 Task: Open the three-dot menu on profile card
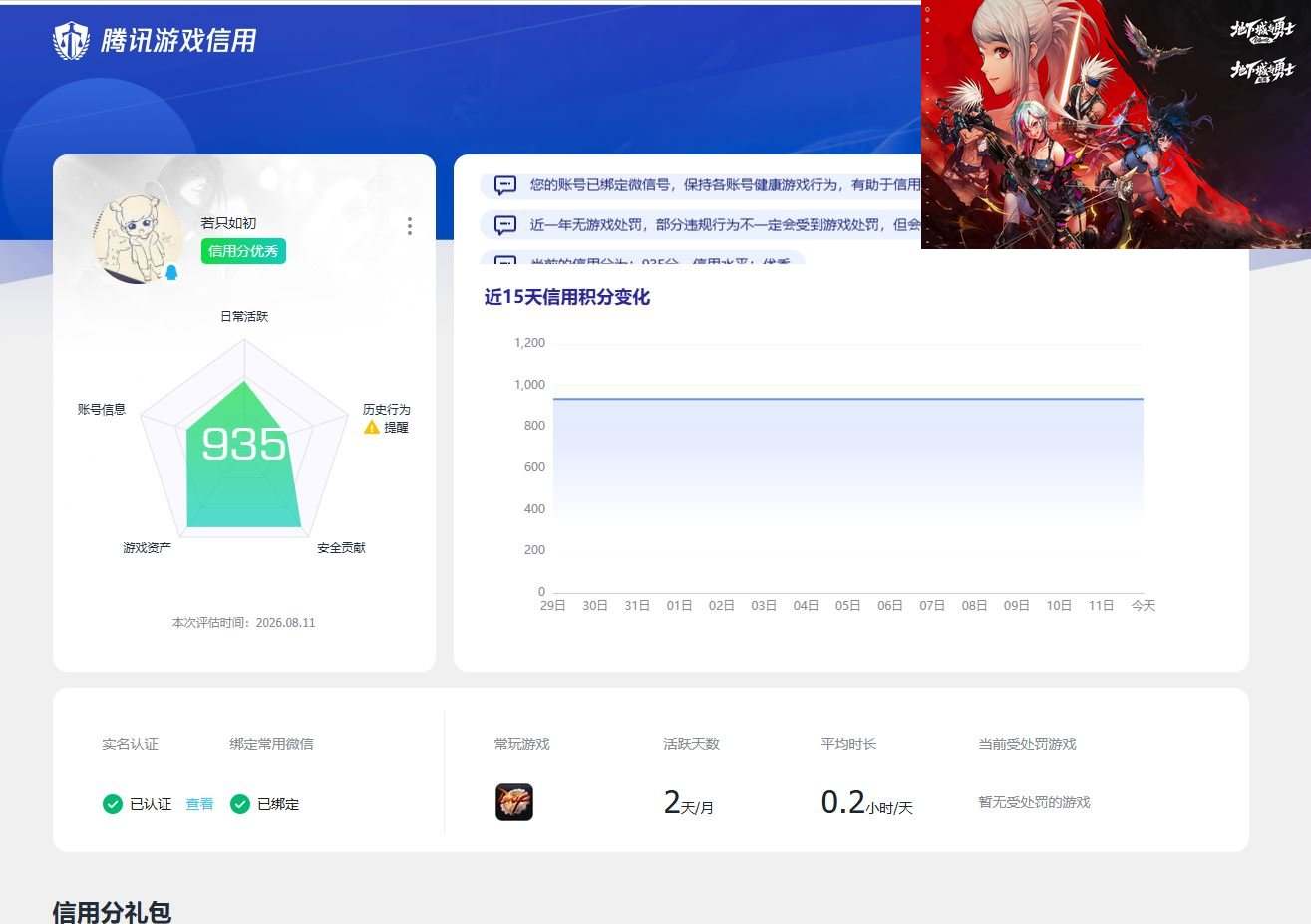[410, 226]
